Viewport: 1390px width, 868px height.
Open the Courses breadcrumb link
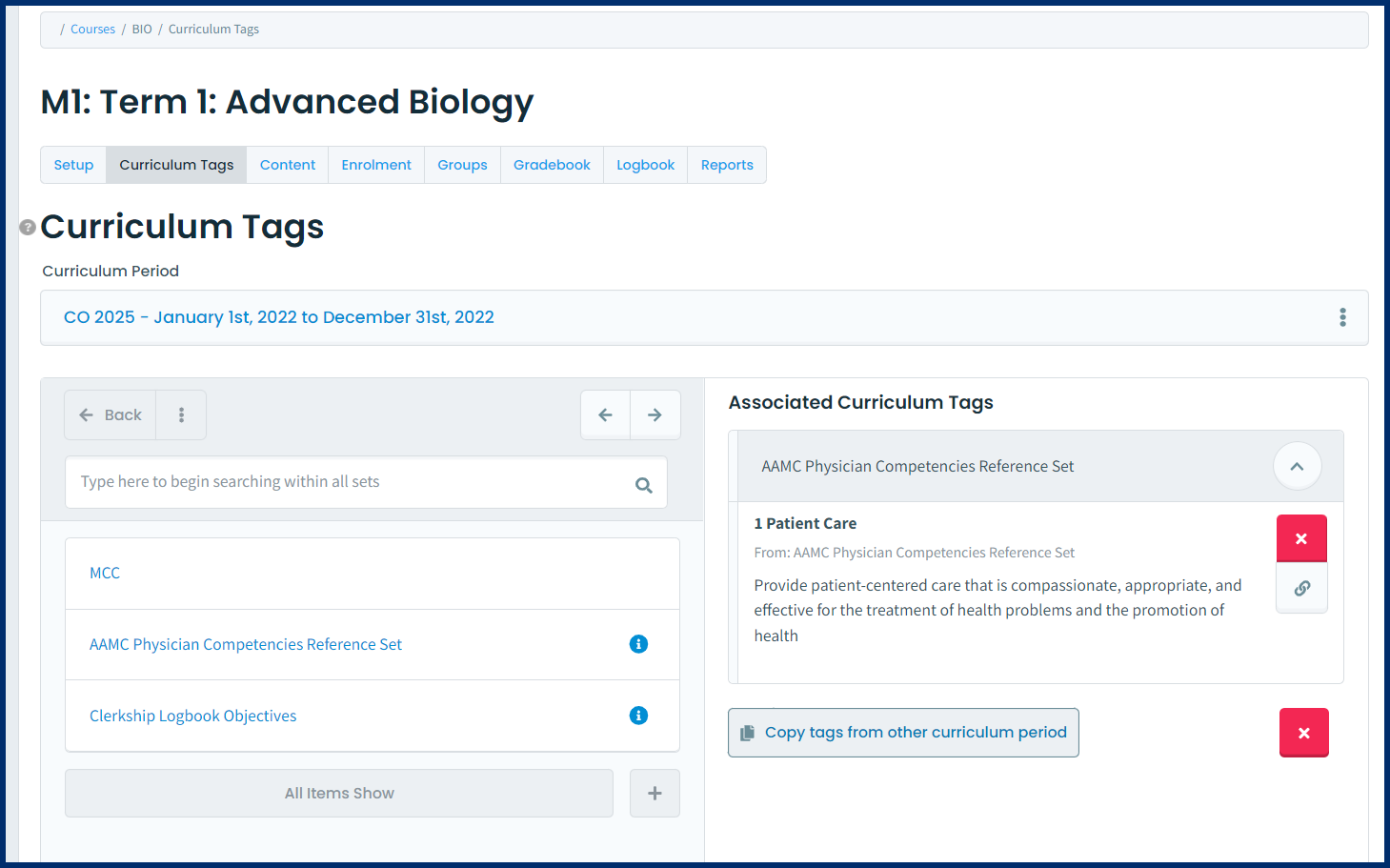tap(92, 29)
